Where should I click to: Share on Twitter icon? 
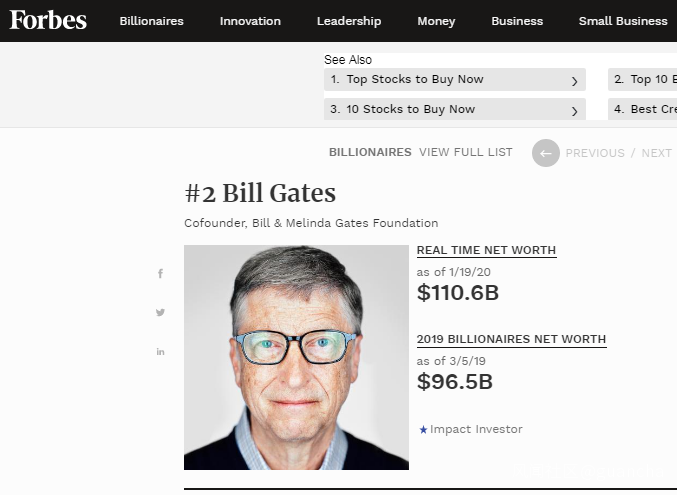pyautogui.click(x=160, y=313)
